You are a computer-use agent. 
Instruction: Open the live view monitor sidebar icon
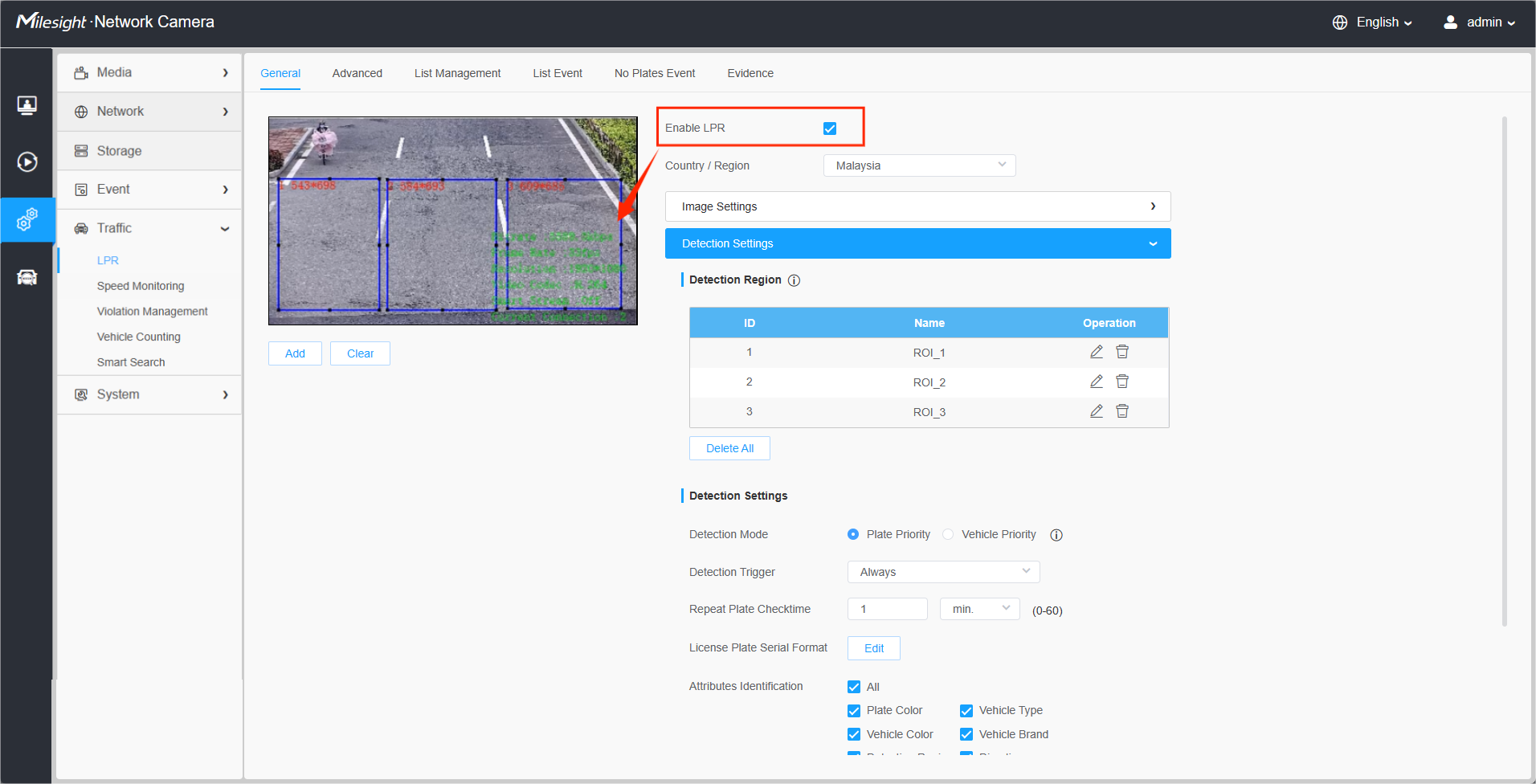coord(27,105)
